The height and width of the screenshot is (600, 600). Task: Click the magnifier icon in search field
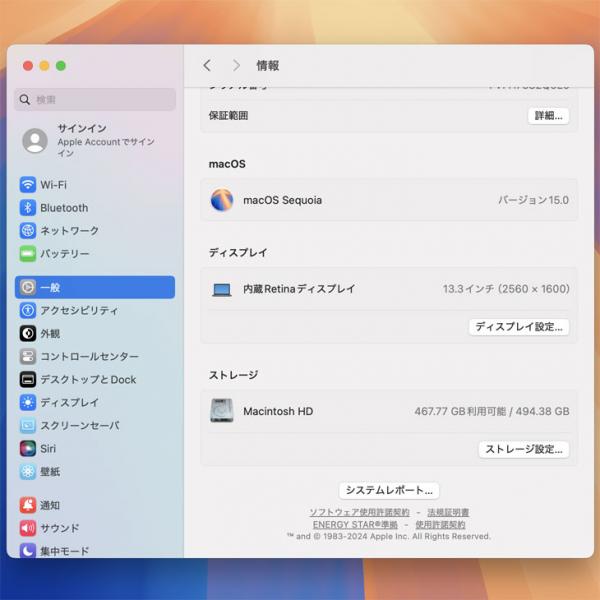[x=24, y=99]
